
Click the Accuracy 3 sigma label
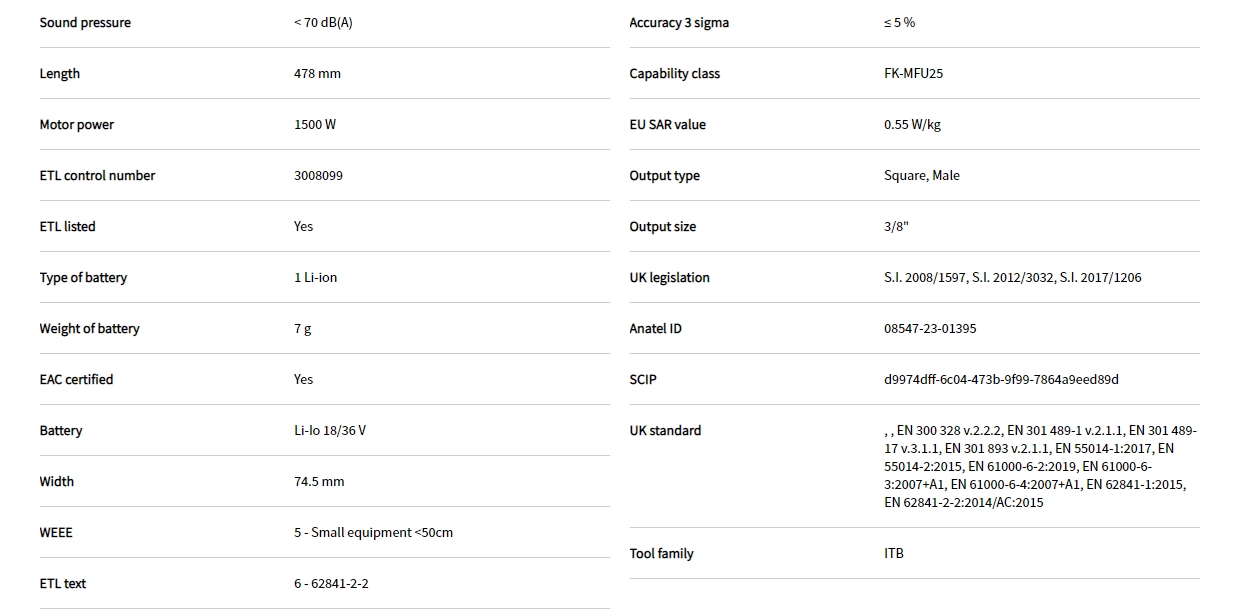679,23
